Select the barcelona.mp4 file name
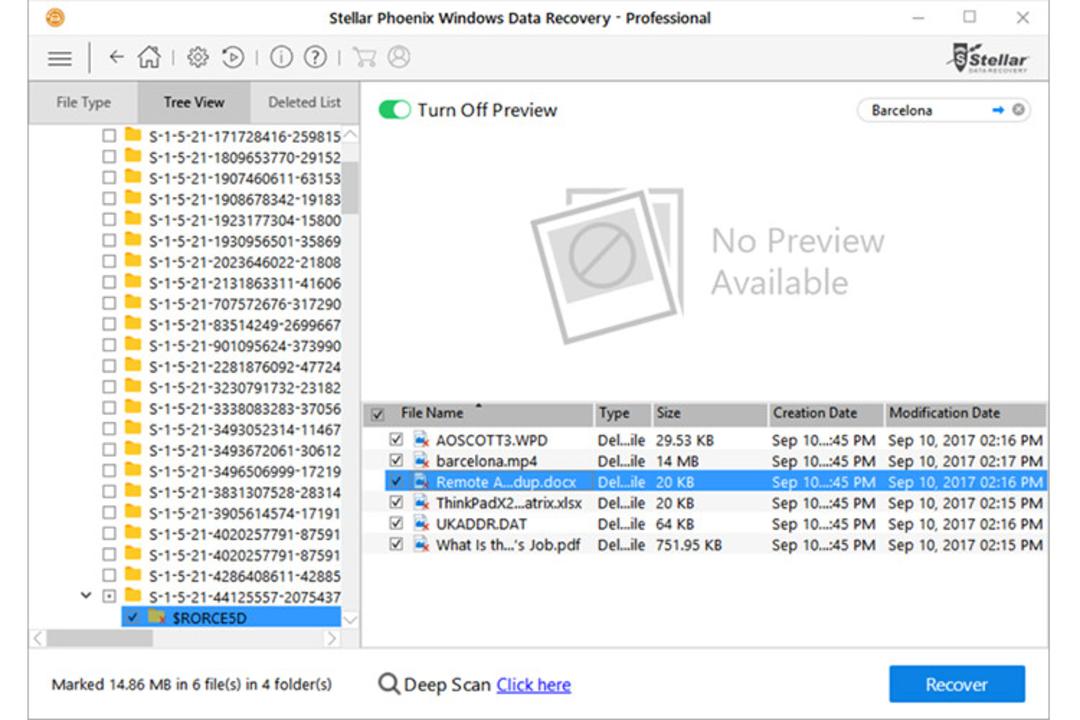This screenshot has height=720, width=1080. pyautogui.click(x=486, y=461)
